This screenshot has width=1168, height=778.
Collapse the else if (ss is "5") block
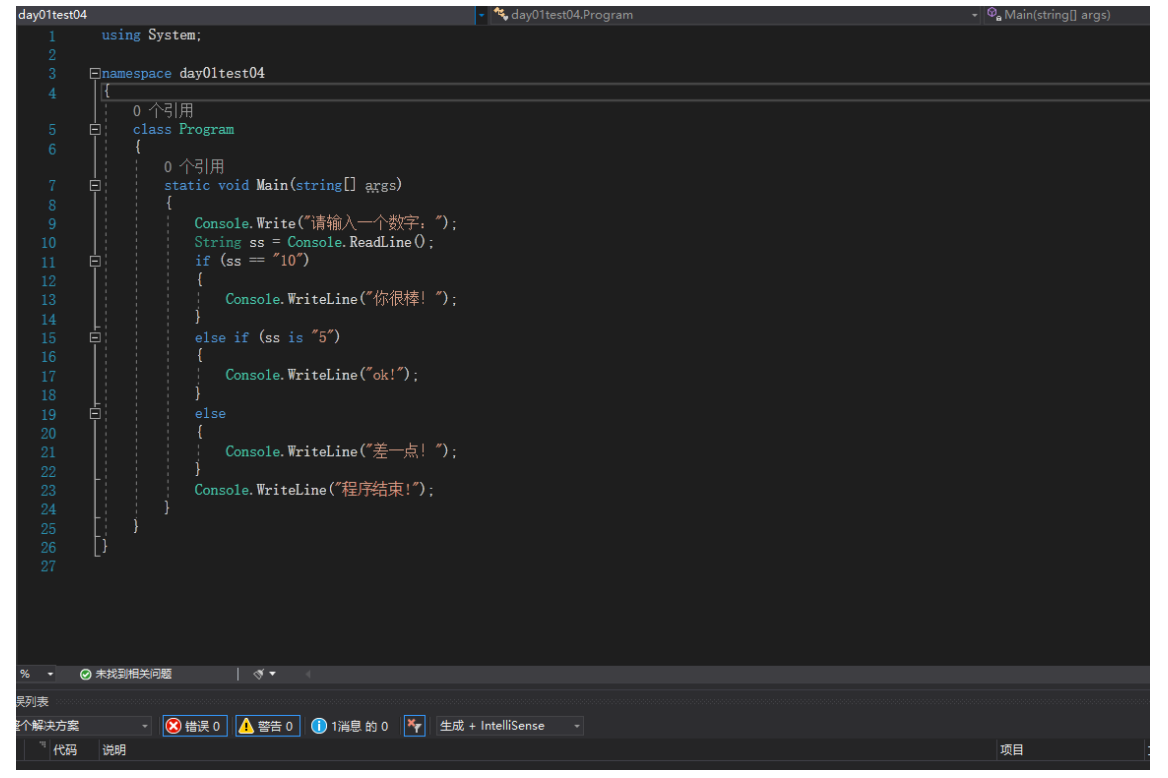(95, 338)
